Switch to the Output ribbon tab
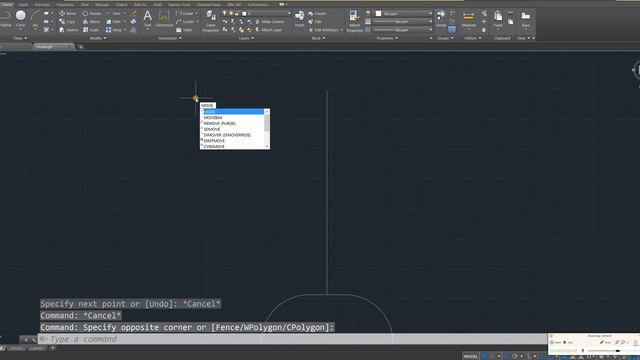The height and width of the screenshot is (360, 640). pyautogui.click(x=121, y=4)
